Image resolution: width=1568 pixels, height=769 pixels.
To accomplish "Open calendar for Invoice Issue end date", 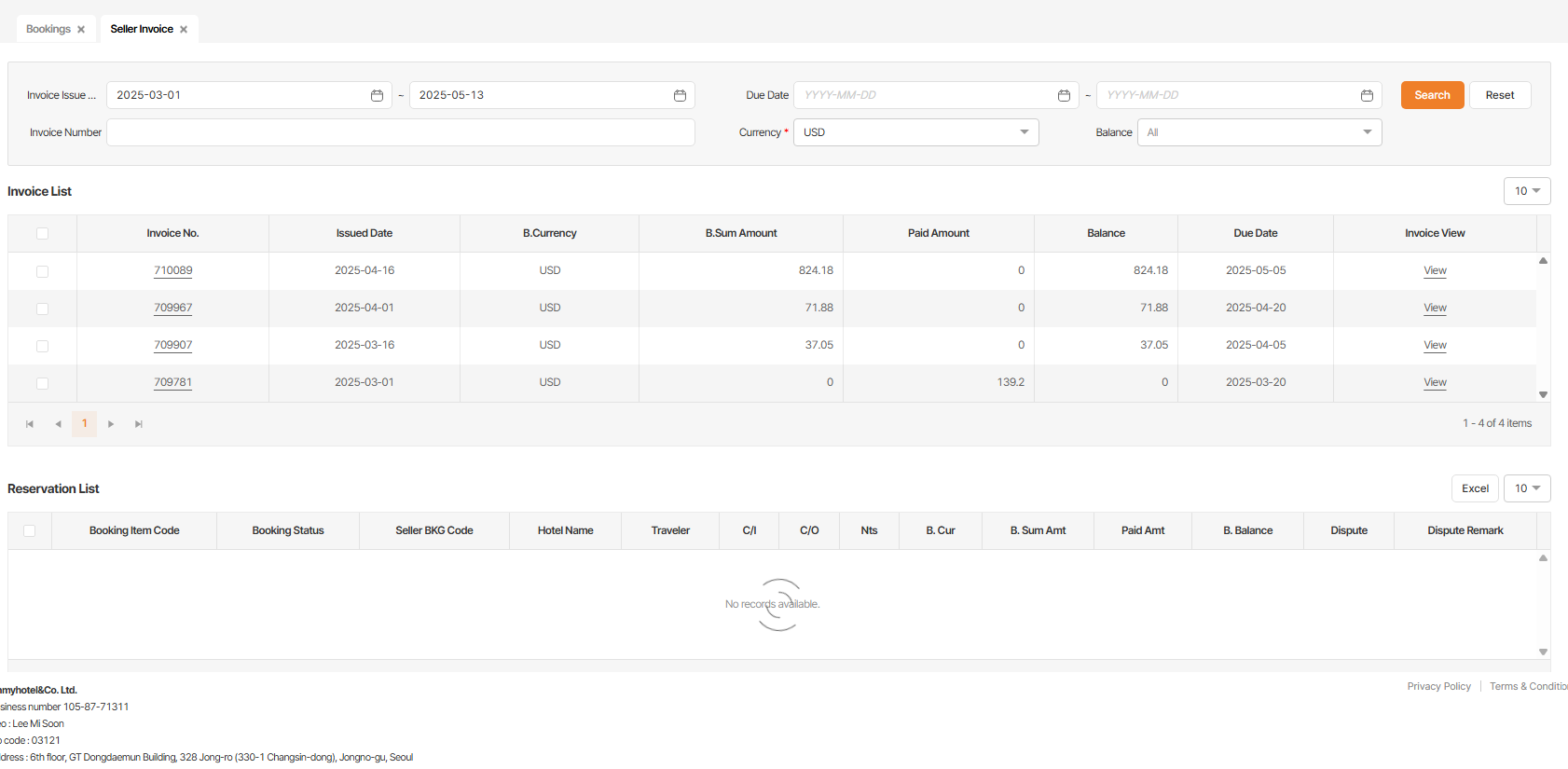I will [680, 95].
